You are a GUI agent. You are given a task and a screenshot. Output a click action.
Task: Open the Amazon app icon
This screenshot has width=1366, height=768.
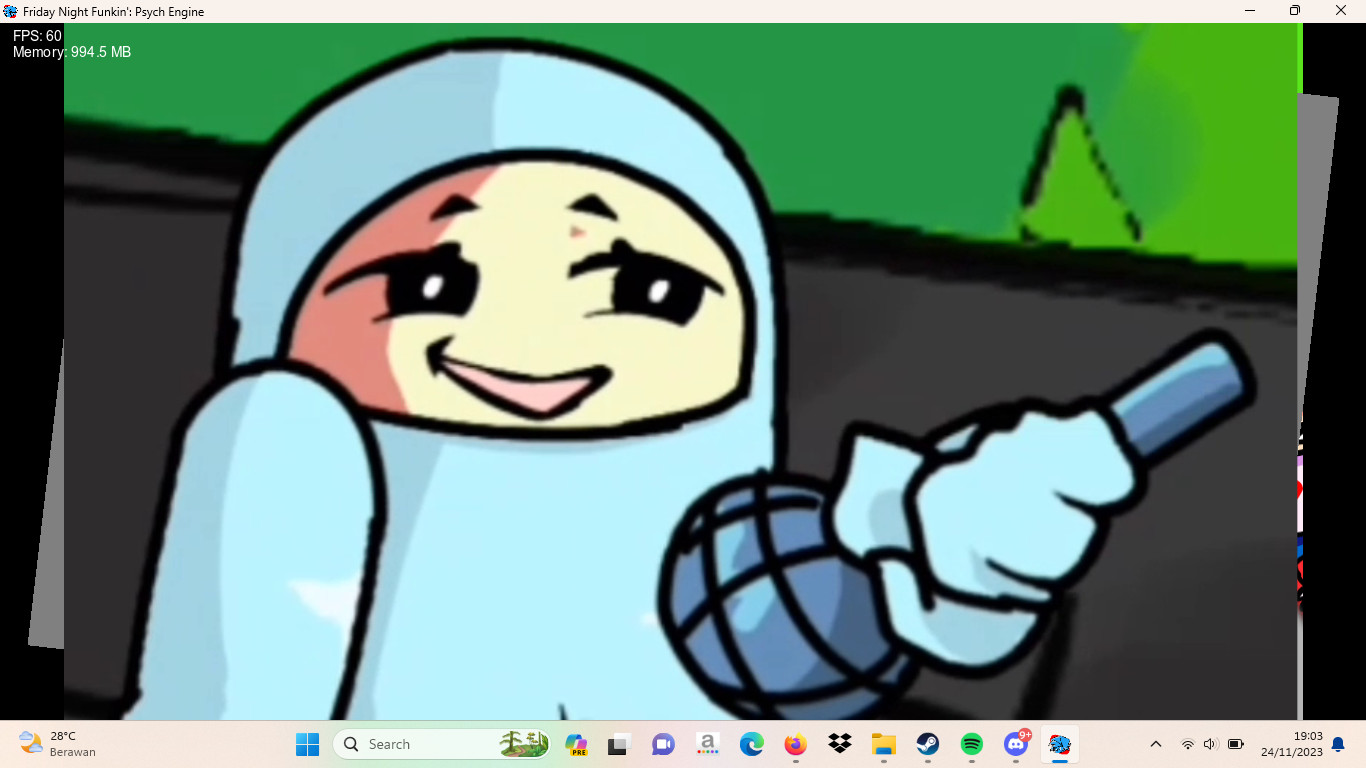707,744
